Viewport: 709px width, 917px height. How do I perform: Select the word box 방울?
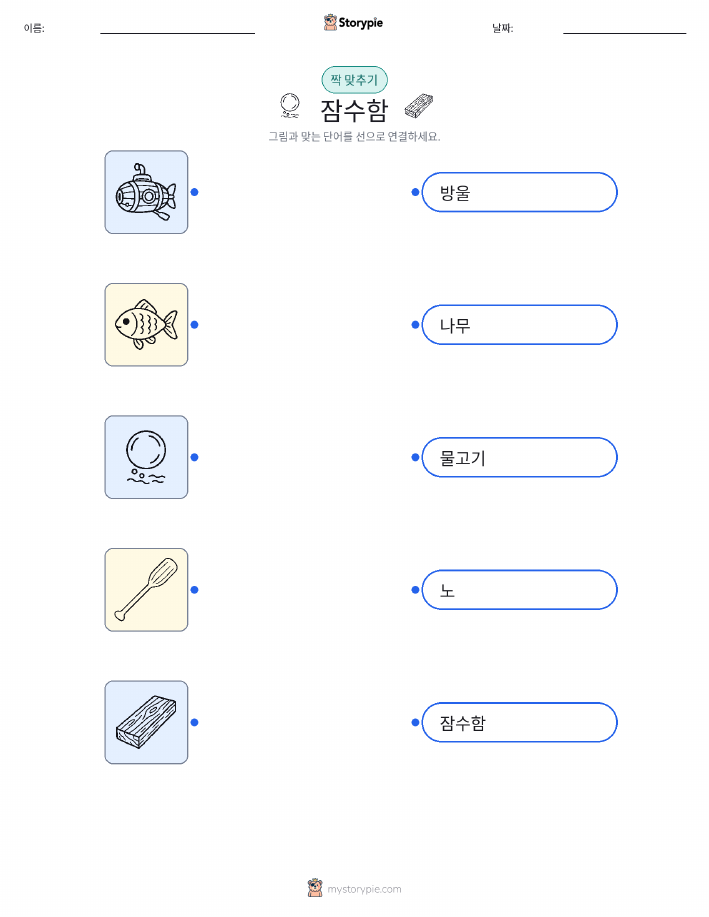(x=519, y=192)
